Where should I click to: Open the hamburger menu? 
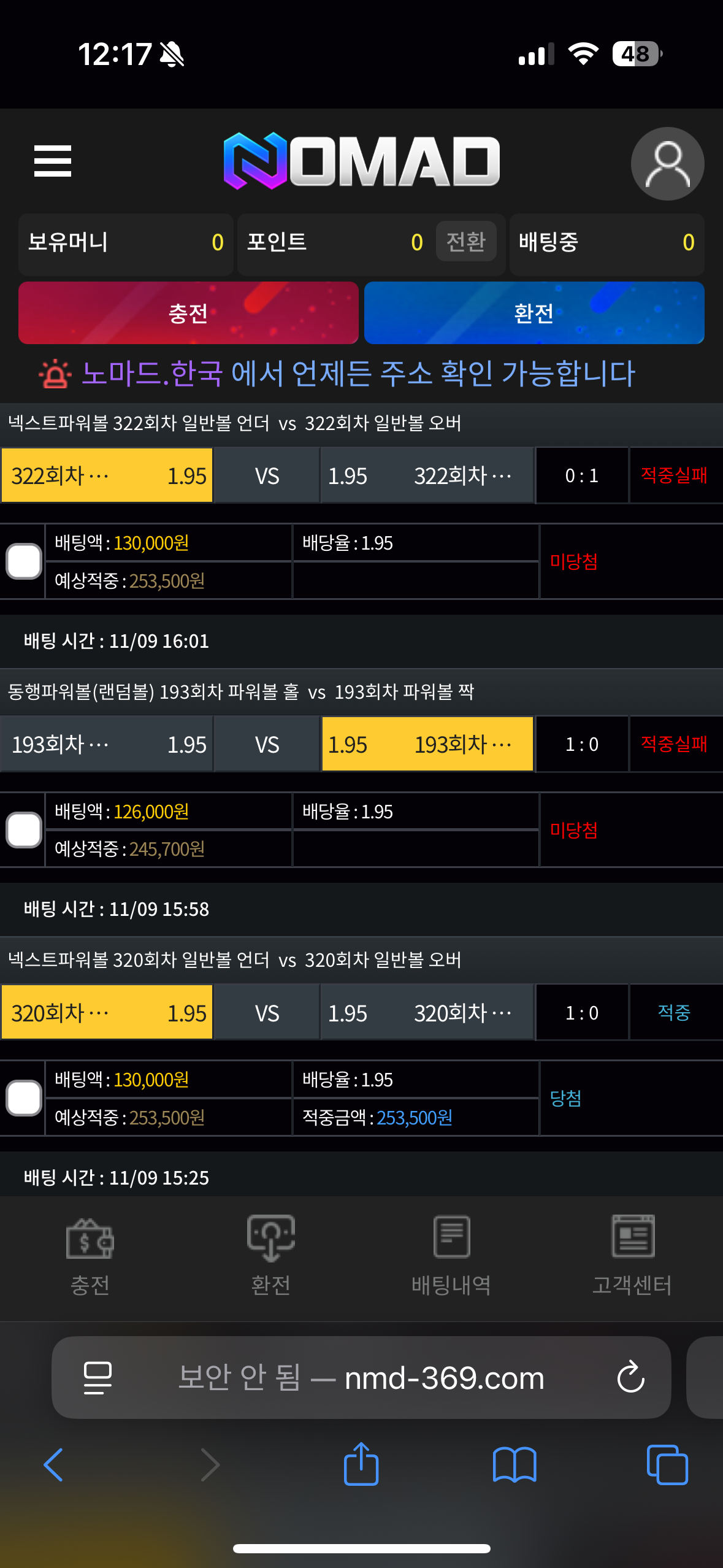(x=53, y=161)
